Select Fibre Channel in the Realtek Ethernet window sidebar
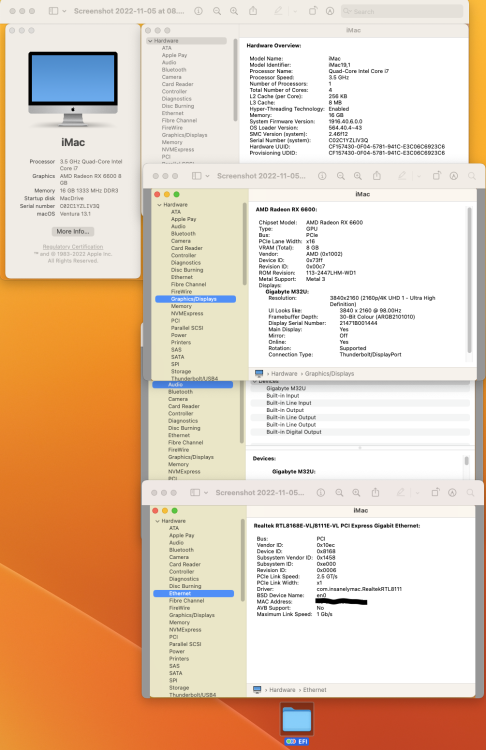 point(187,601)
